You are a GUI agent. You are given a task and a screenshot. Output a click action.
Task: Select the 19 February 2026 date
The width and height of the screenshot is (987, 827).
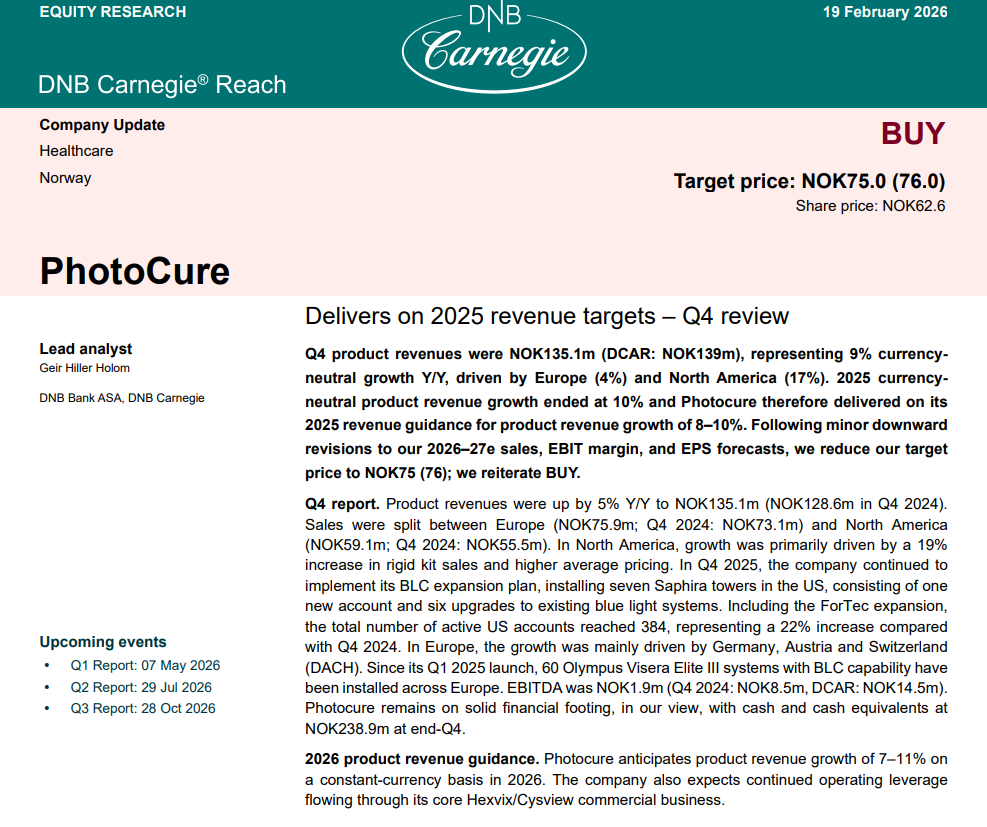point(885,12)
